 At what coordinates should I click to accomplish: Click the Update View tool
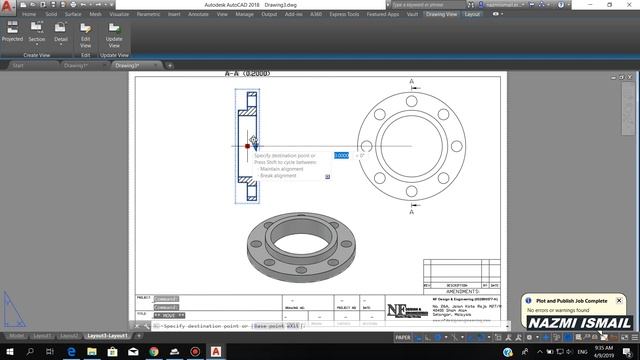pyautogui.click(x=114, y=35)
